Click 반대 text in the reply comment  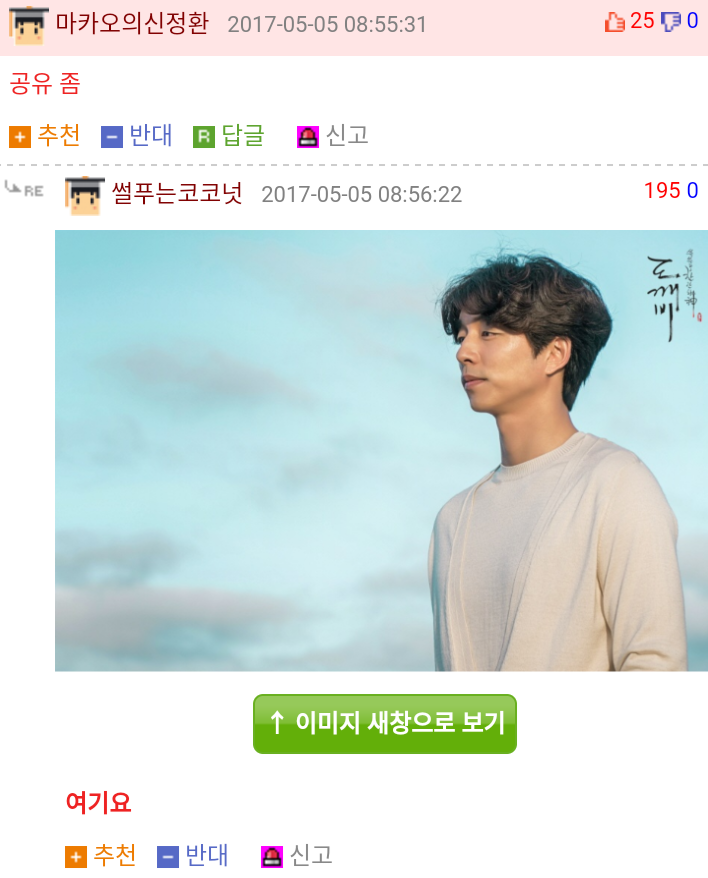(207, 855)
